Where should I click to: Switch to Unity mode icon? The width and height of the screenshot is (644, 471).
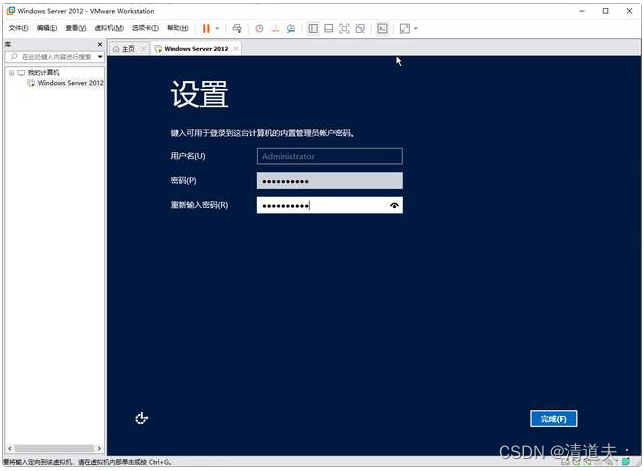360,28
